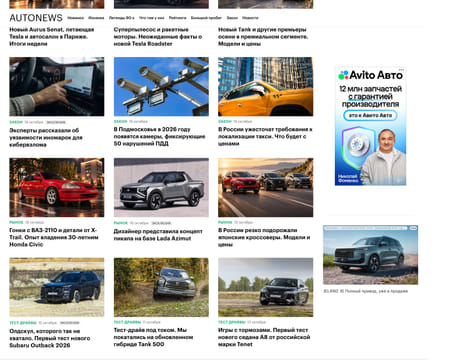
Task: Open headline about Подмосковье cameras in 2026
Action: (159, 136)
